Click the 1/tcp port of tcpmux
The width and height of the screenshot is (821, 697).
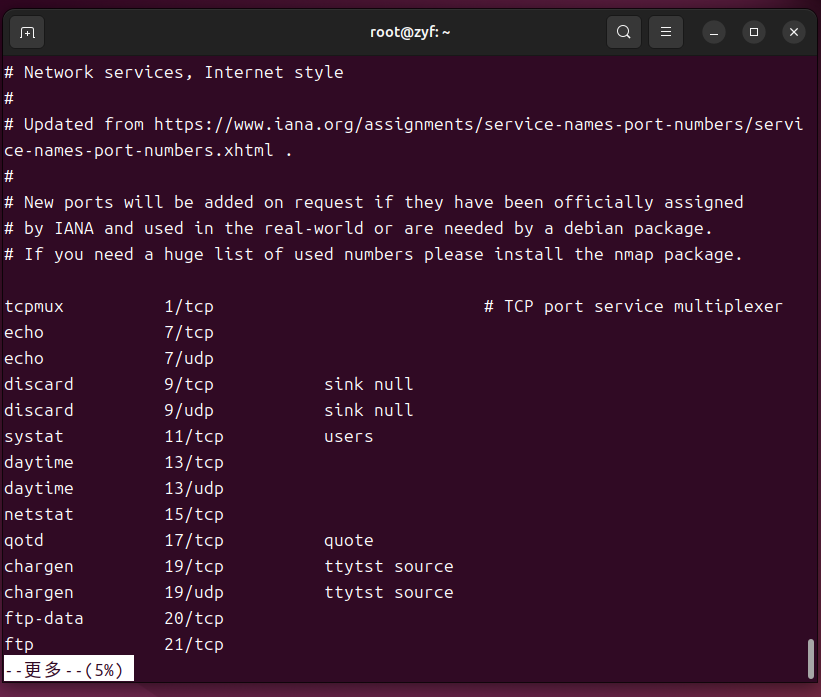[x=189, y=306]
